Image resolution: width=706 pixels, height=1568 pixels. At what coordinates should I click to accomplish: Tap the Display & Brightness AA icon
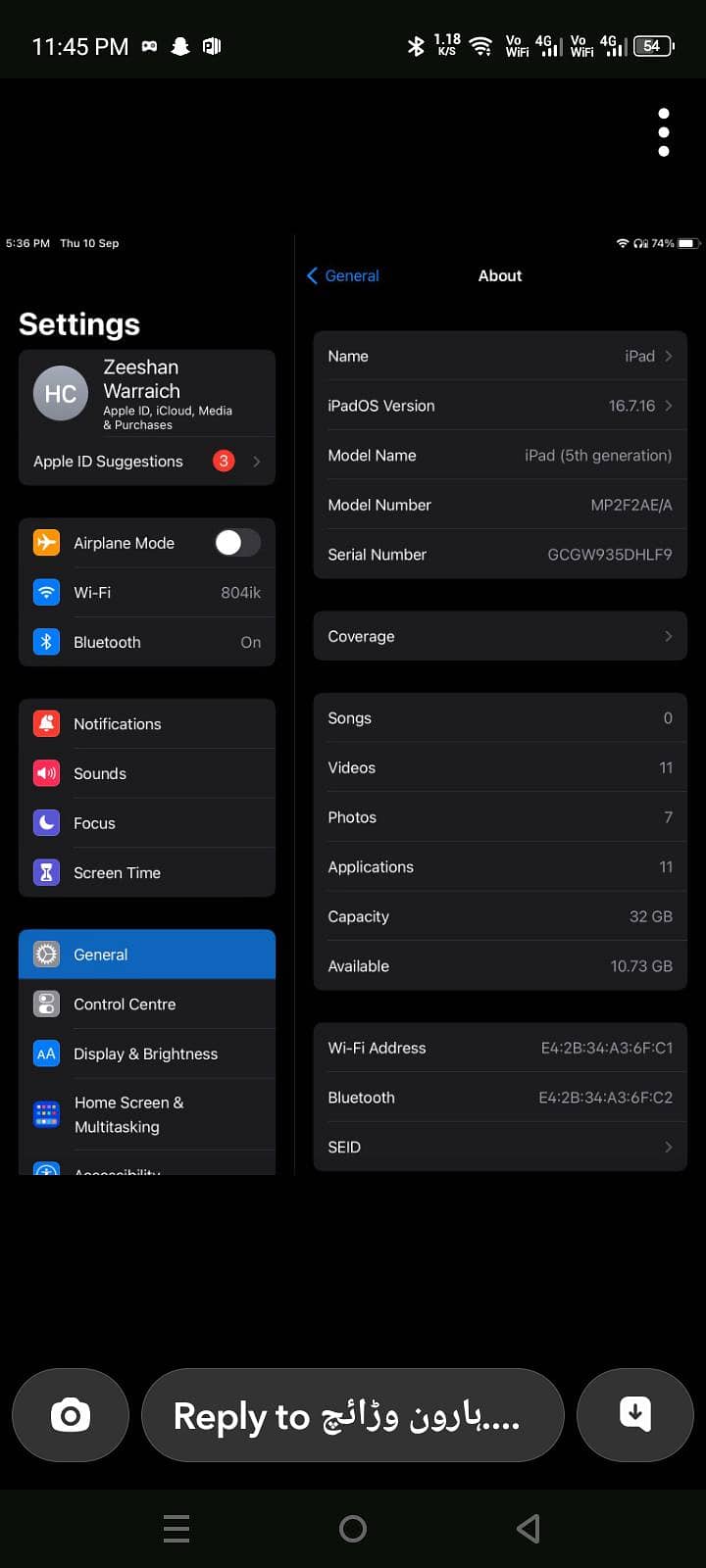[x=46, y=1053]
